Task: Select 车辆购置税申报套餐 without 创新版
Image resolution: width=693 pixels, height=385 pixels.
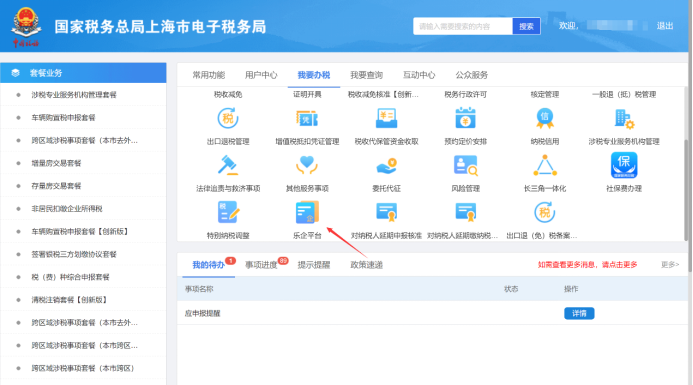Action: pyautogui.click(x=63, y=118)
